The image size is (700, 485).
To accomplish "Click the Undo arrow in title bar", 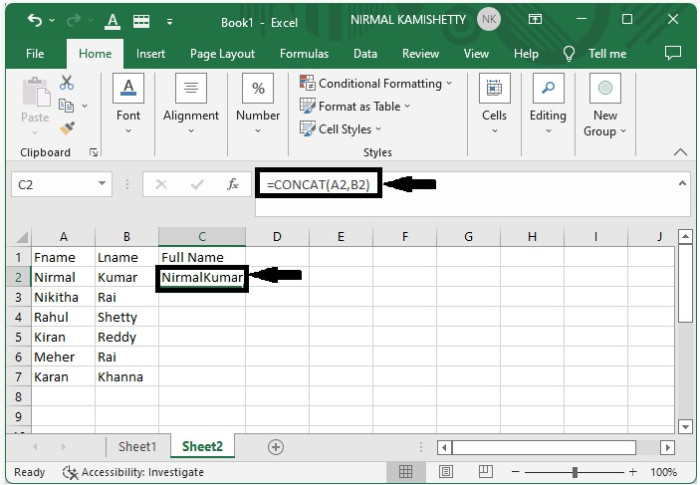I will 35,20.
